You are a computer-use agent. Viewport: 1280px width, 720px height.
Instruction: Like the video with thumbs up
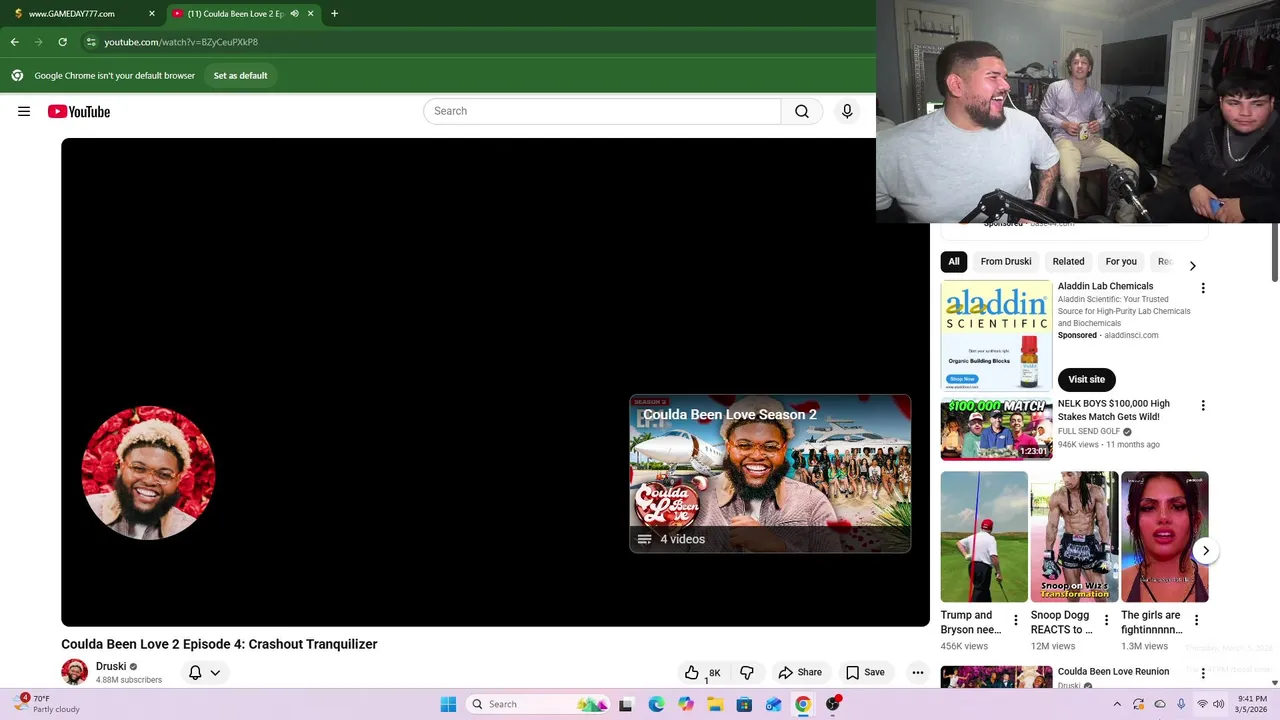click(x=702, y=673)
